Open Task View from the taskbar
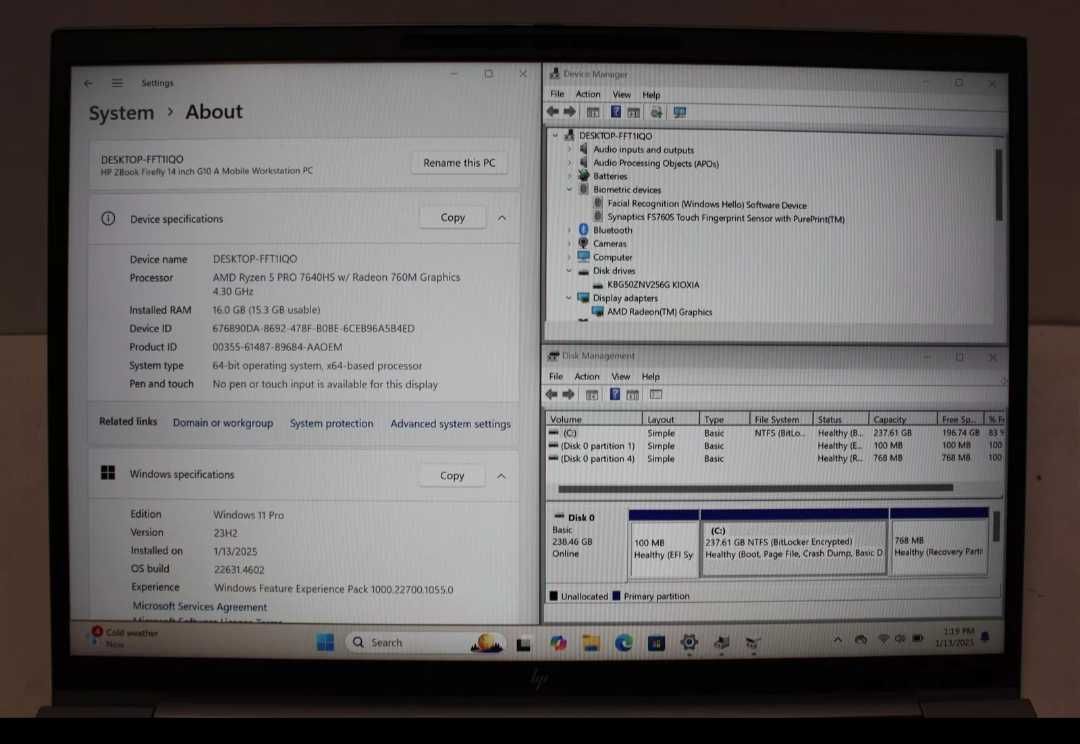Screen dimensions: 1080x744 (523, 643)
